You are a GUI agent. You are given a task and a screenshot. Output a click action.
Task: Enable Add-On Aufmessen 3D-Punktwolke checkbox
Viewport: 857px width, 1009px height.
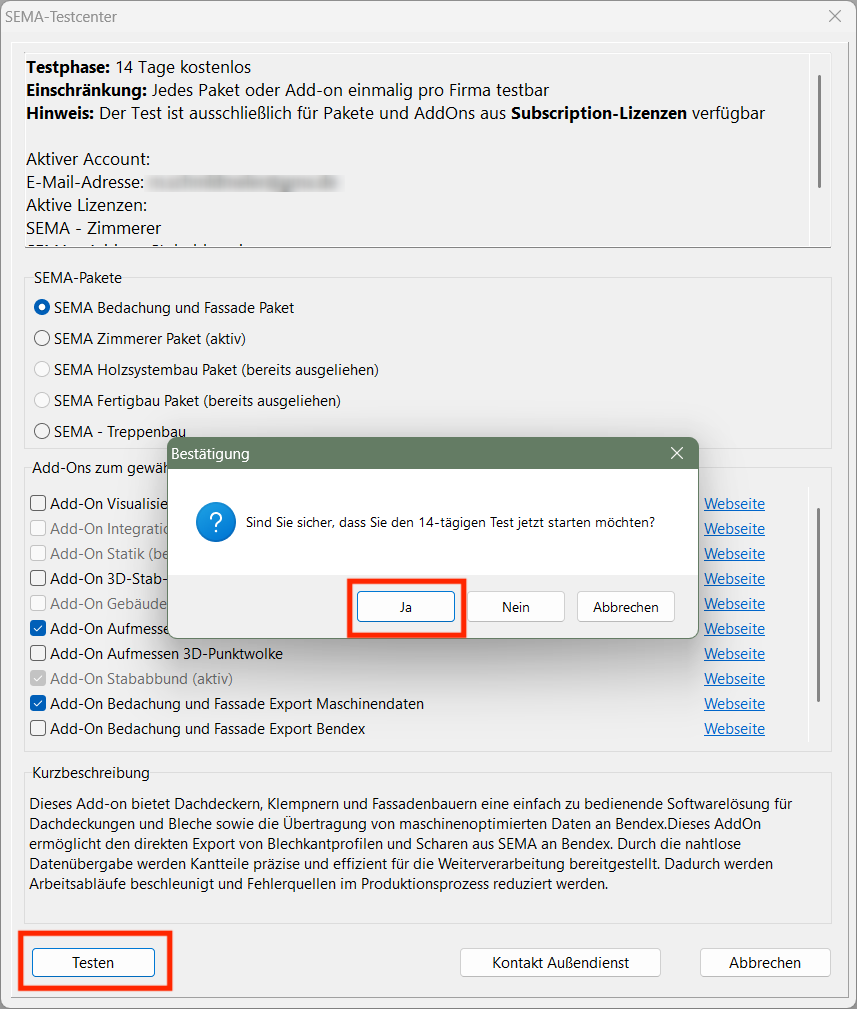pos(38,654)
